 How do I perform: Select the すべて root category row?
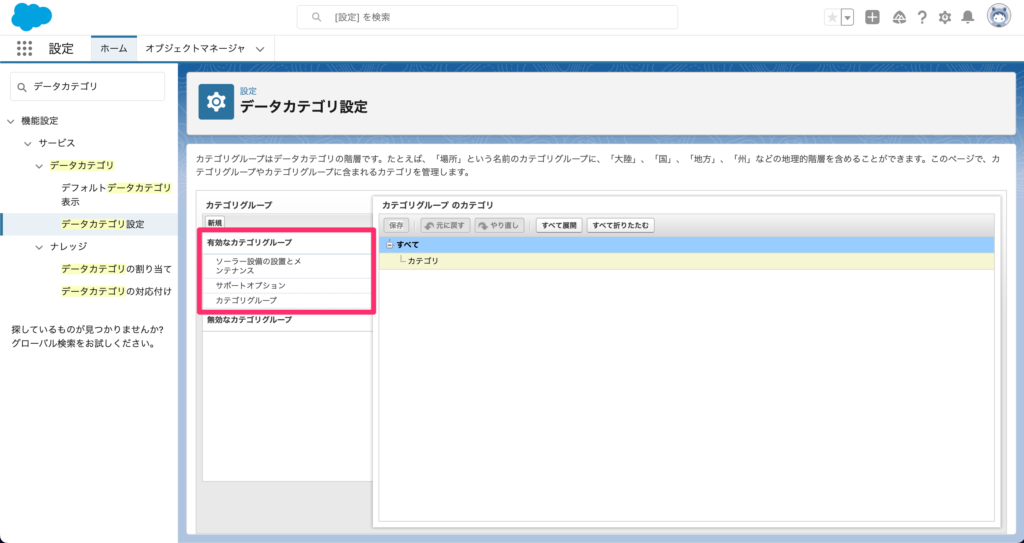(687, 245)
